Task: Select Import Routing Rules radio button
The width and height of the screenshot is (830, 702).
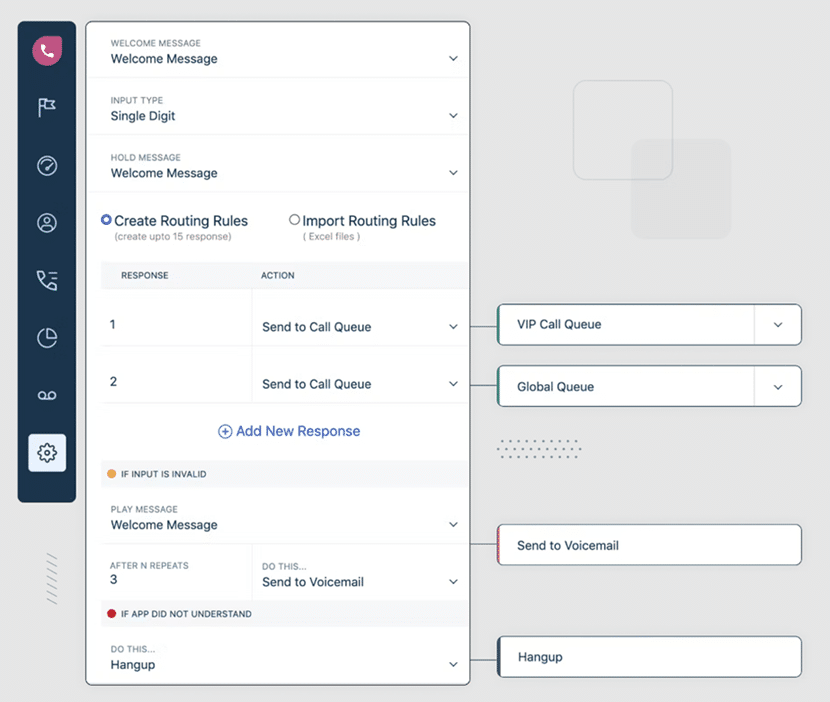Action: click(294, 220)
